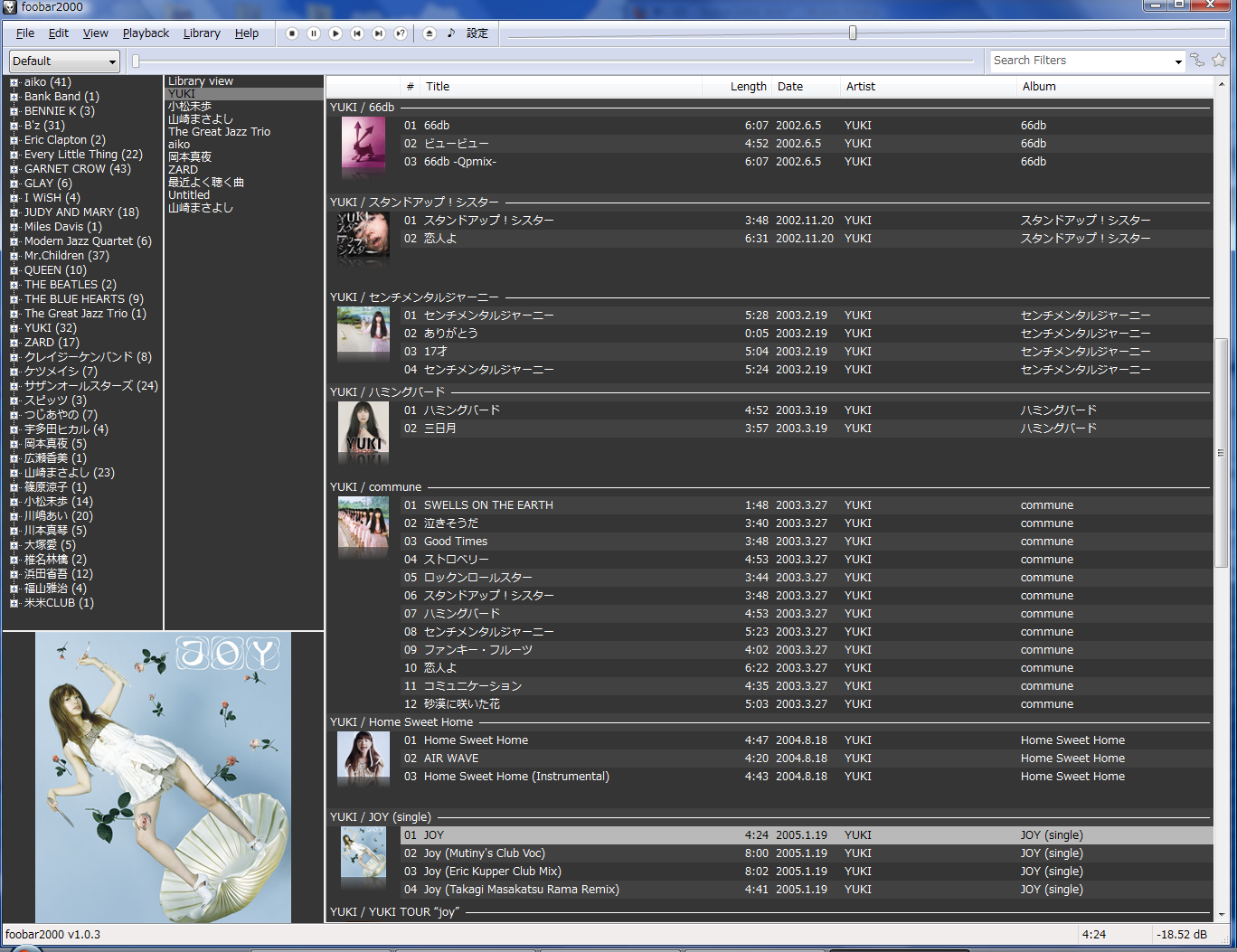Sort by the Album column header

[1114, 87]
